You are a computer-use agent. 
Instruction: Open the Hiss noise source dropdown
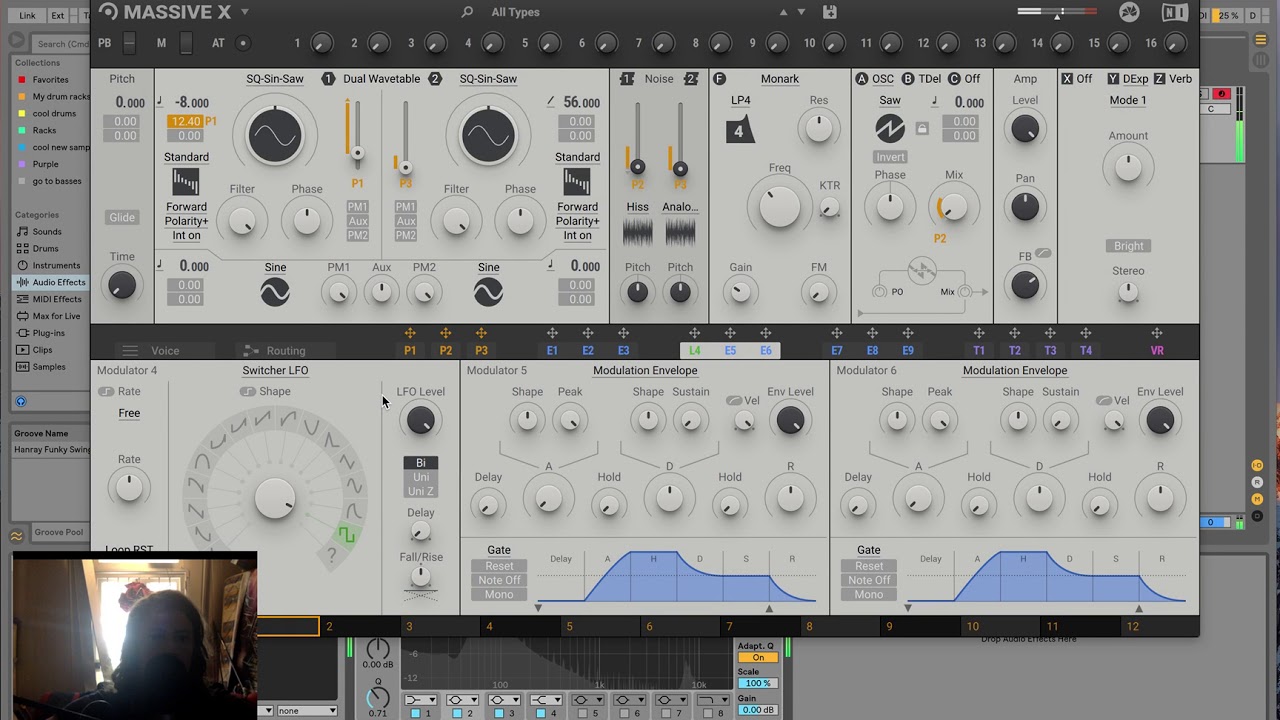[637, 207]
